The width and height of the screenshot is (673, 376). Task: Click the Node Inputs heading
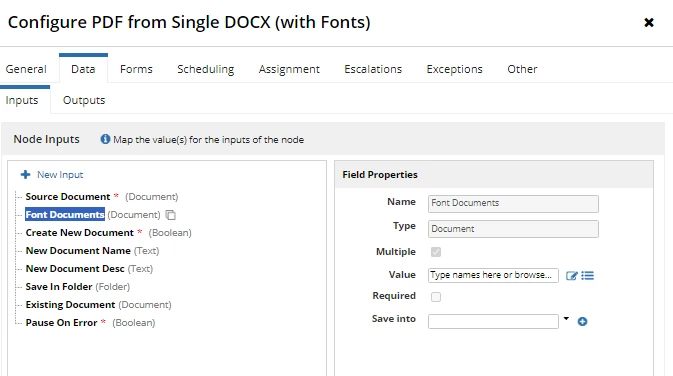pyautogui.click(x=46, y=139)
